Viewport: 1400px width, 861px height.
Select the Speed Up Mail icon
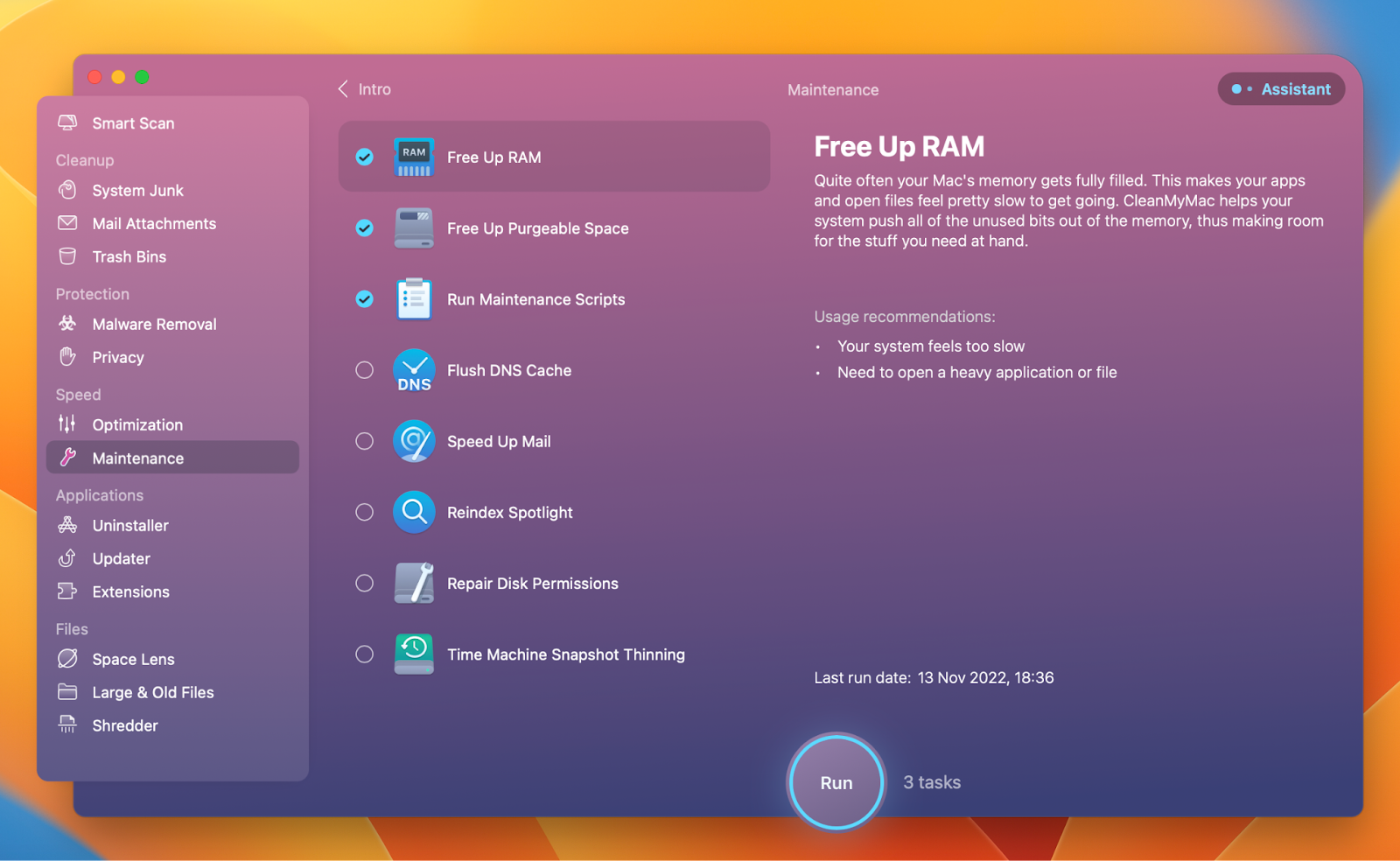414,441
